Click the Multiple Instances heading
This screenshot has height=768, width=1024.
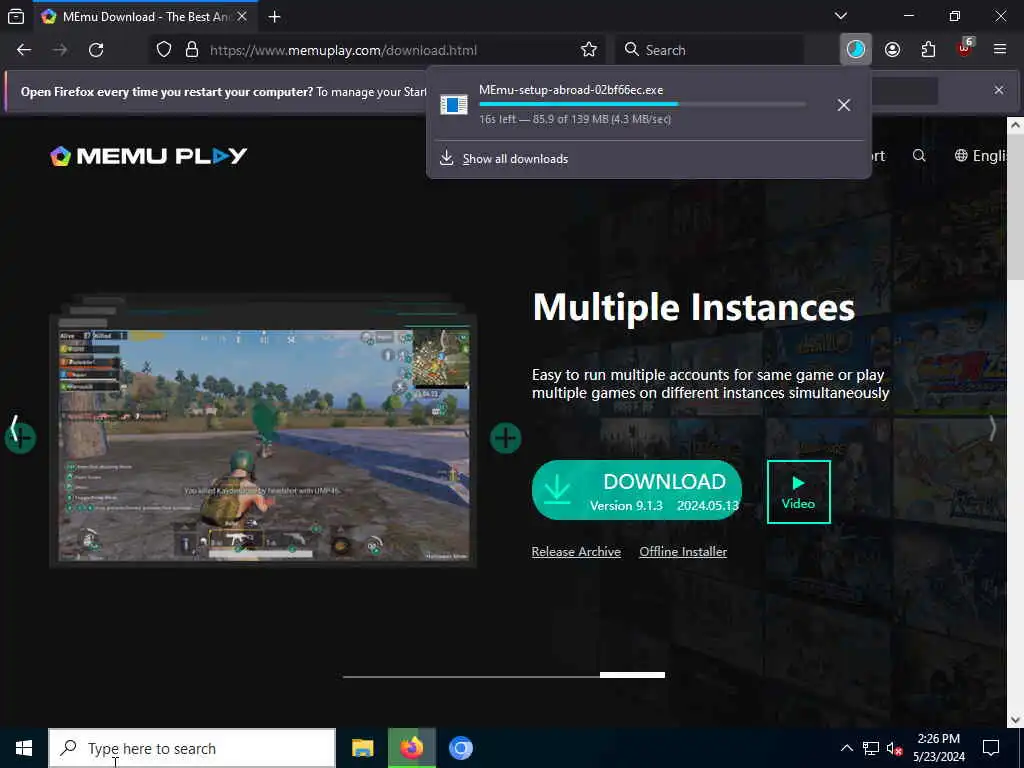(694, 308)
